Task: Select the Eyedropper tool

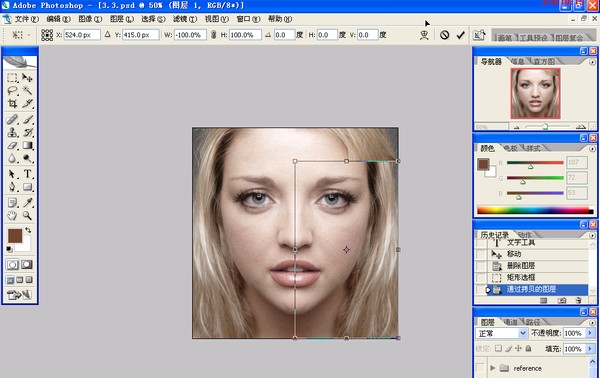Action: (27, 202)
